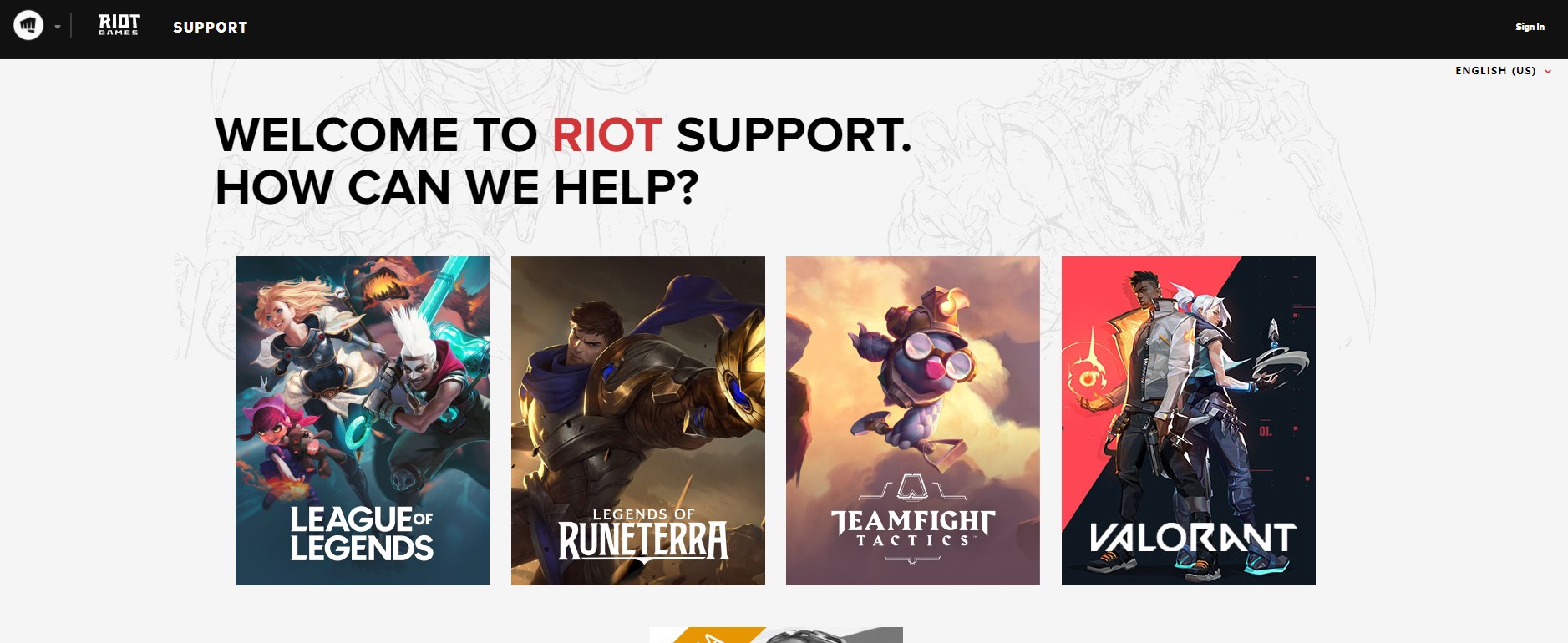Expand the red chevron next to English (US)
Screen dimensions: 1568x643
(1548, 72)
